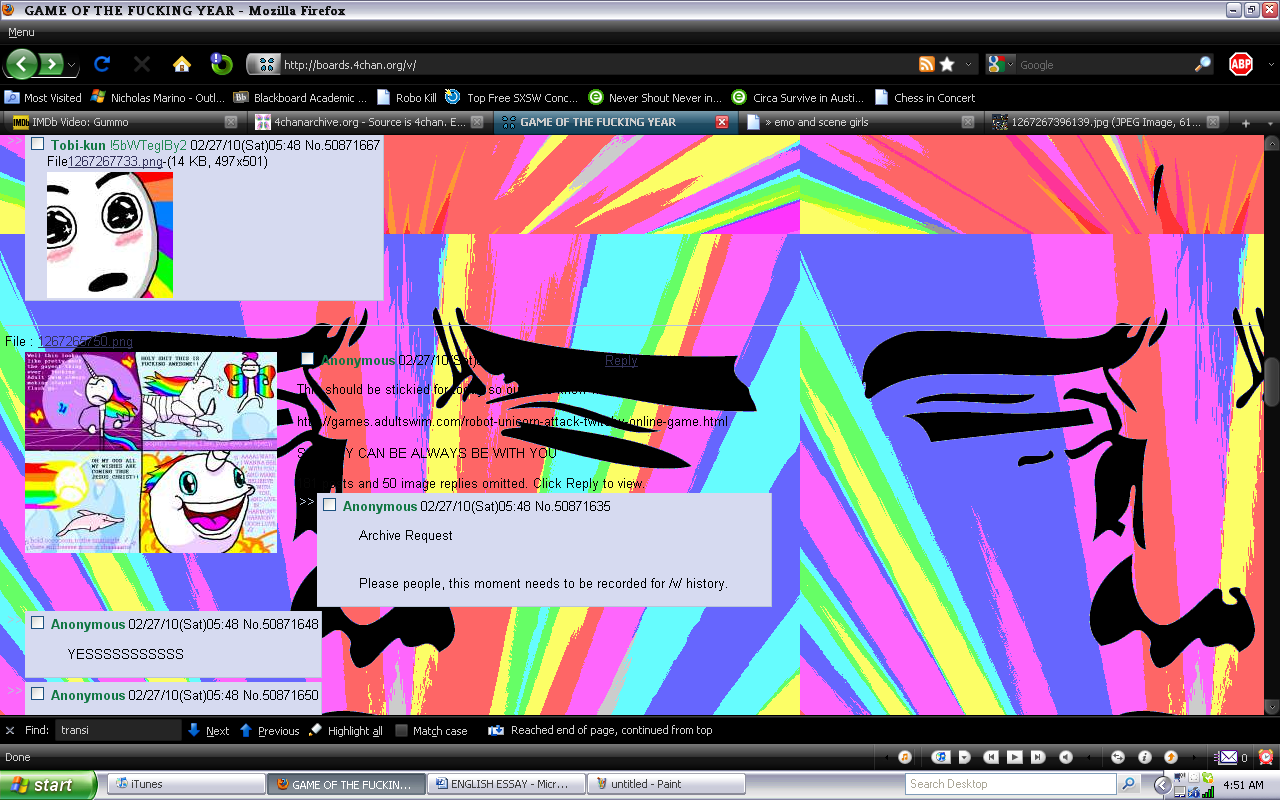Viewport: 1280px width, 800px height.
Task: Open the Robo Kill bookmark
Action: (x=406, y=98)
